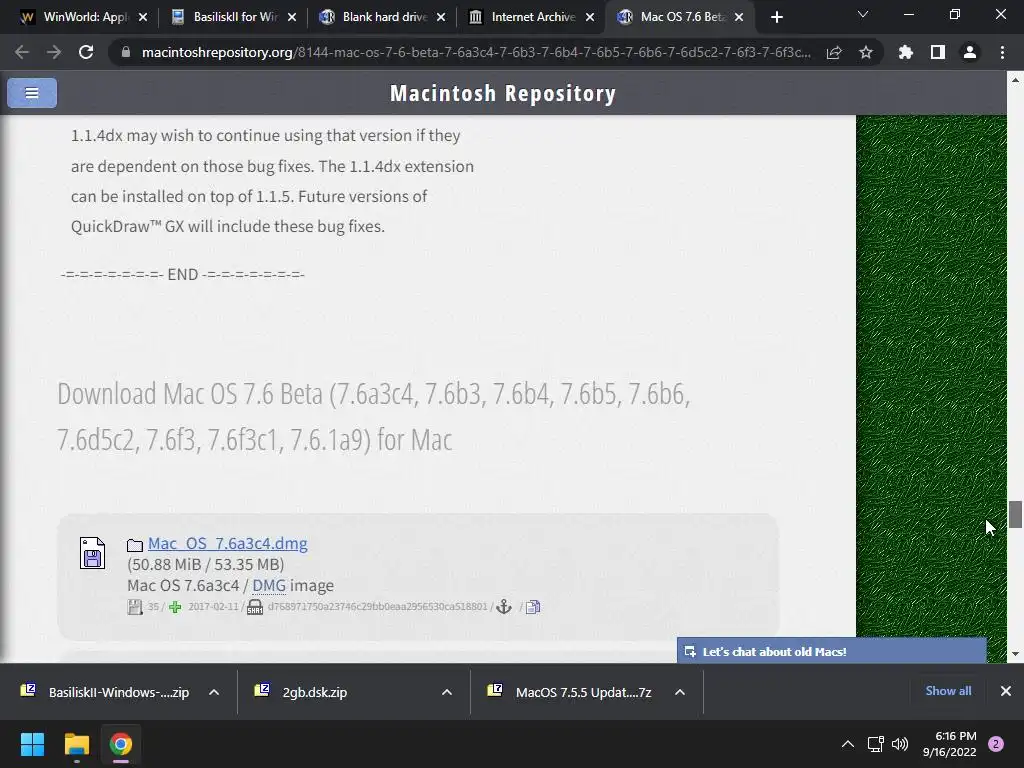Image resolution: width=1024 pixels, height=768 pixels.
Task: Reload the current page
Action: (86, 52)
